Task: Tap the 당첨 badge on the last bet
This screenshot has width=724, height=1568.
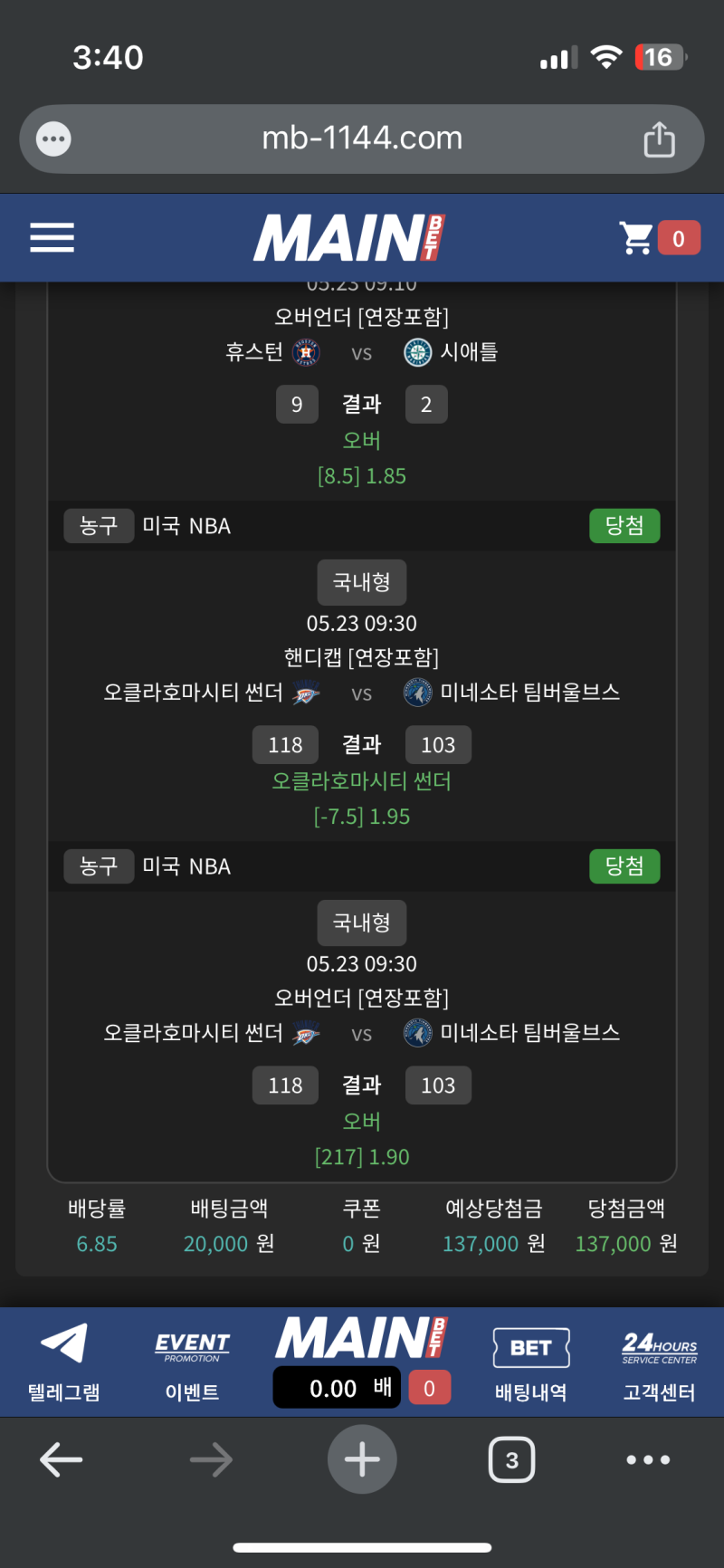Action: point(624,866)
